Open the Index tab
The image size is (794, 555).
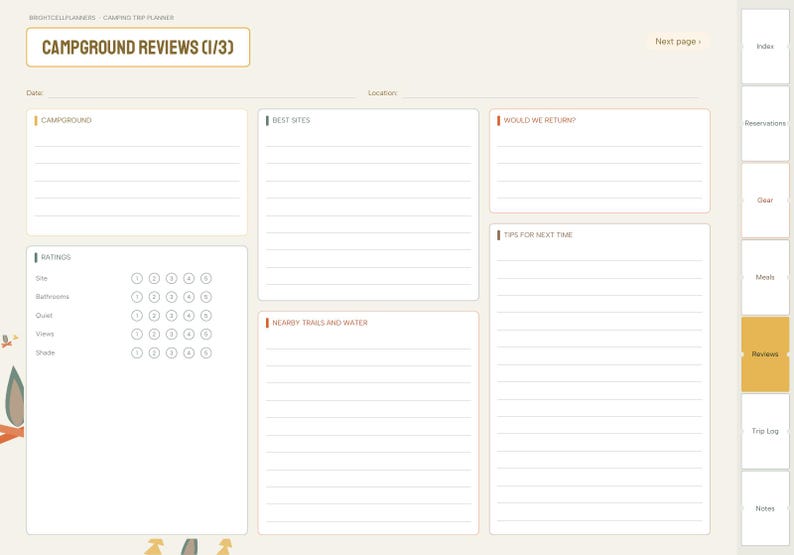click(x=765, y=46)
